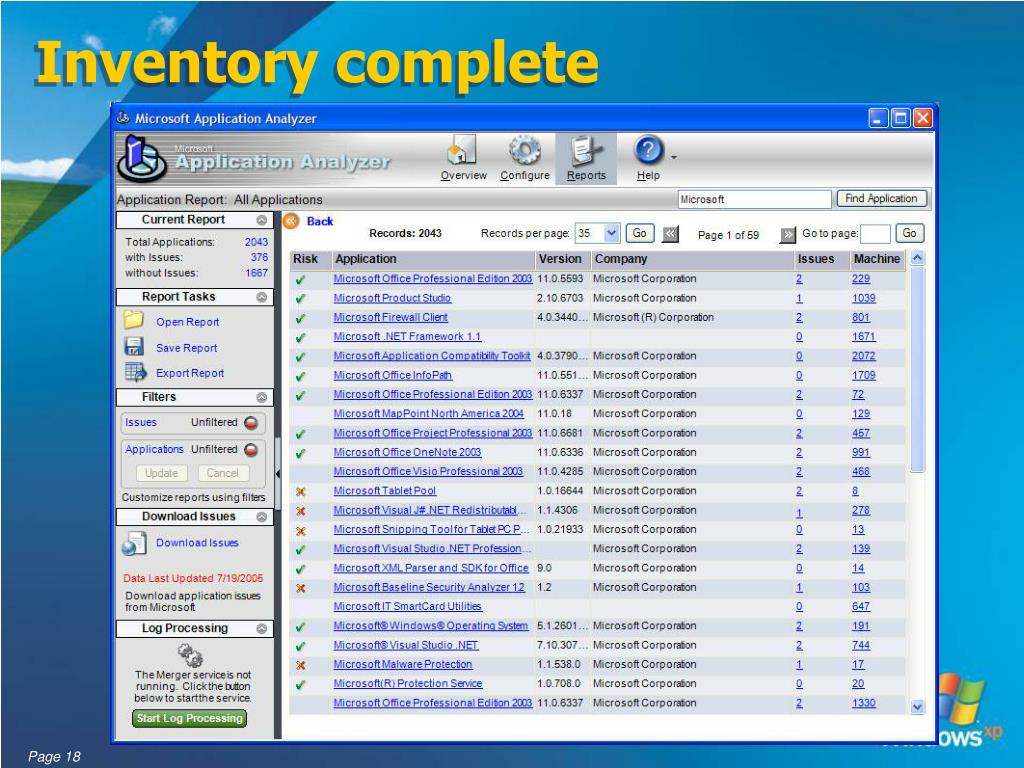Open Microsoft Office InfoPath link

pyautogui.click(x=392, y=376)
